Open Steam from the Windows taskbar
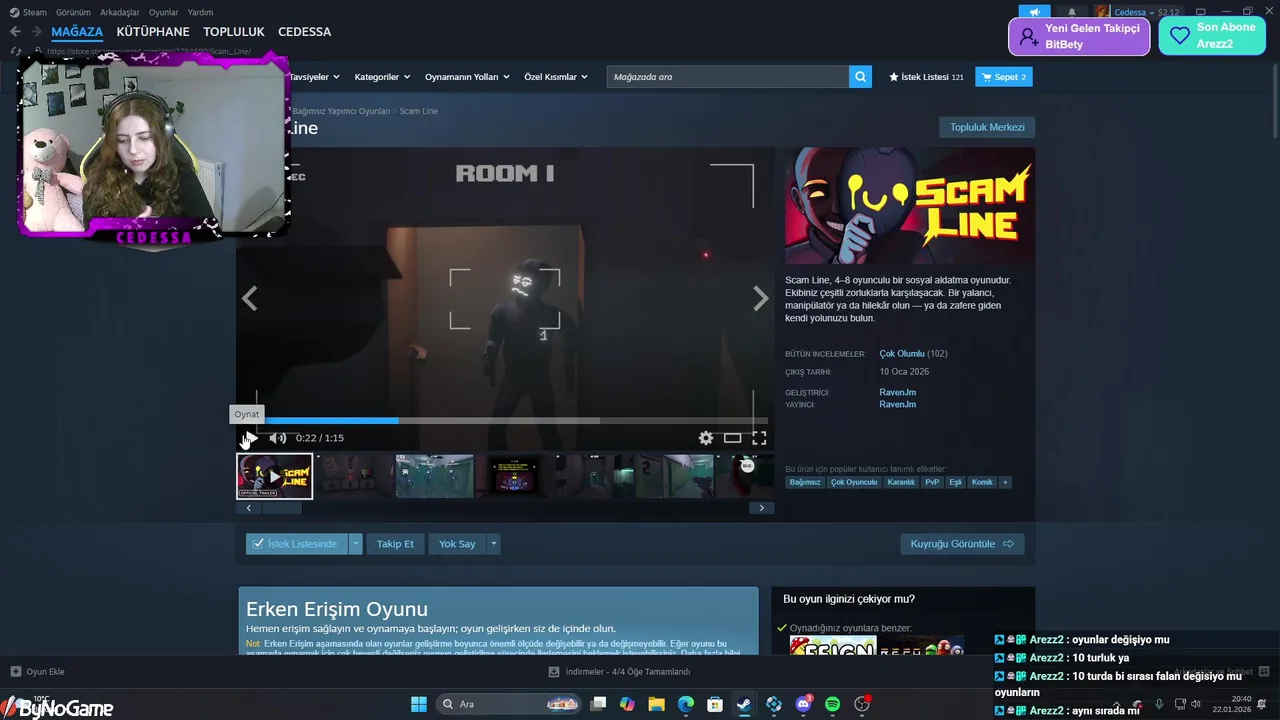 coord(744,704)
